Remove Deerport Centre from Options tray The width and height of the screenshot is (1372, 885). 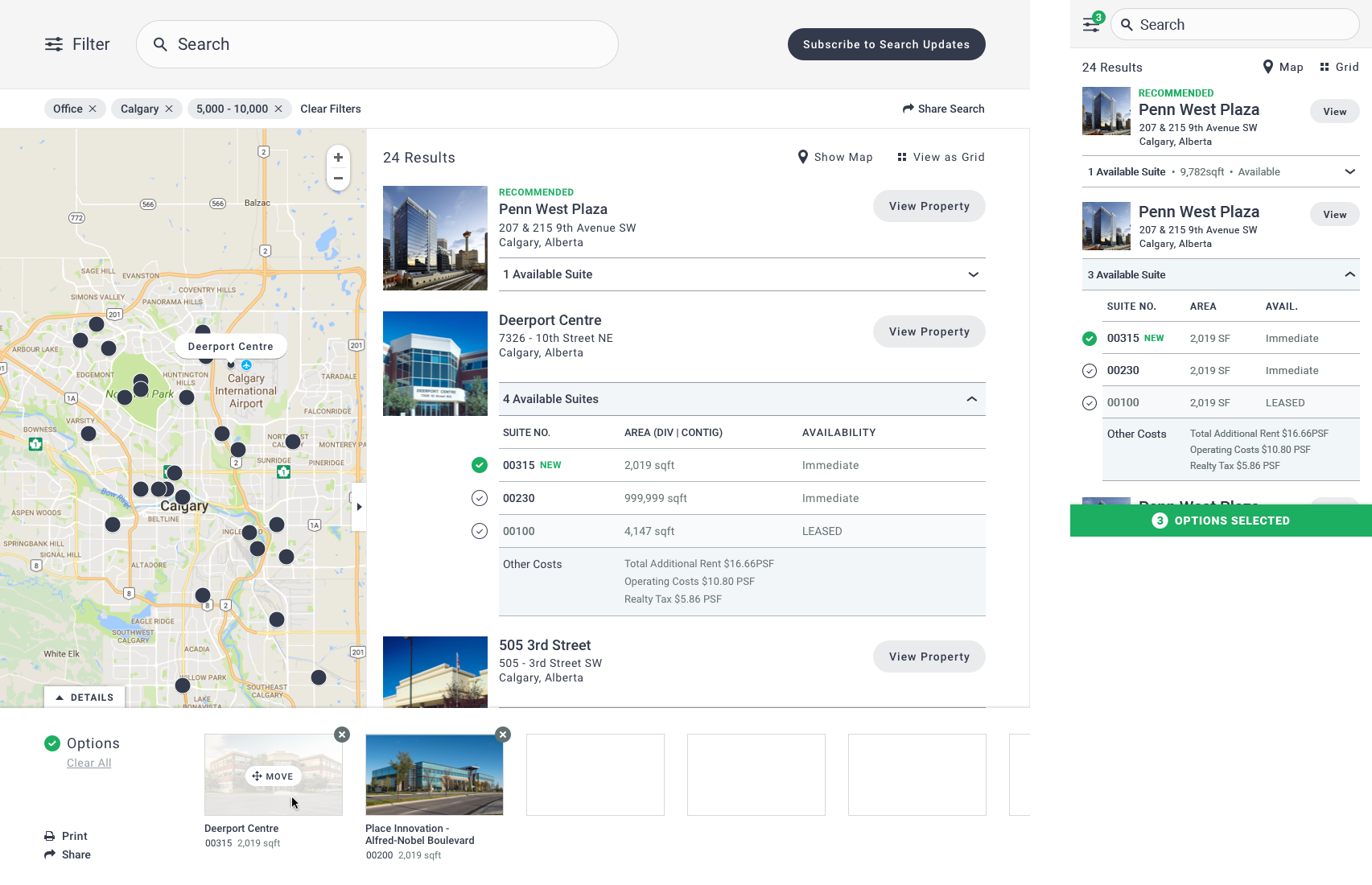(x=342, y=735)
